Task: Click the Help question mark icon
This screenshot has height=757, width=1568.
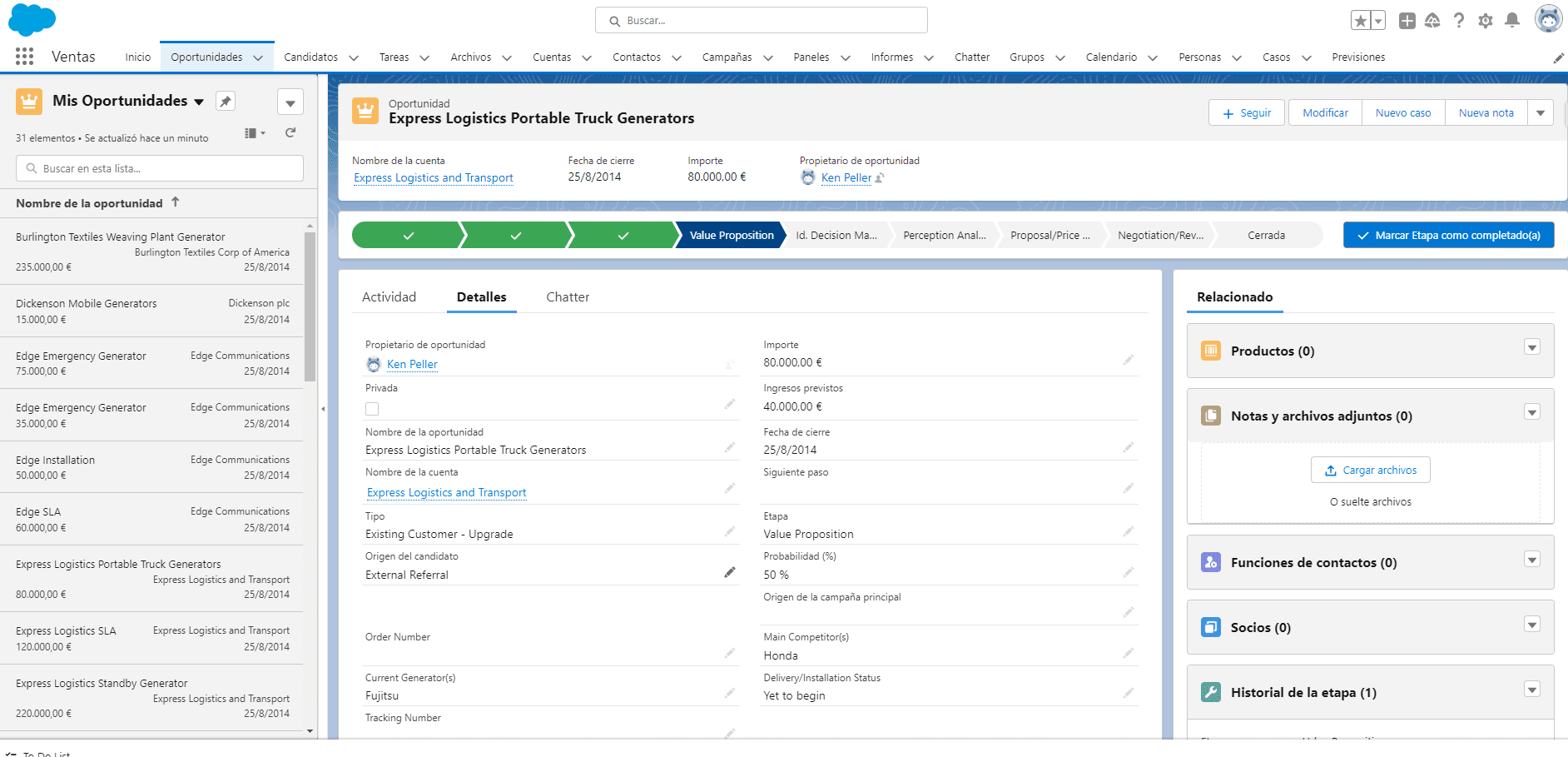Action: pos(1459,21)
